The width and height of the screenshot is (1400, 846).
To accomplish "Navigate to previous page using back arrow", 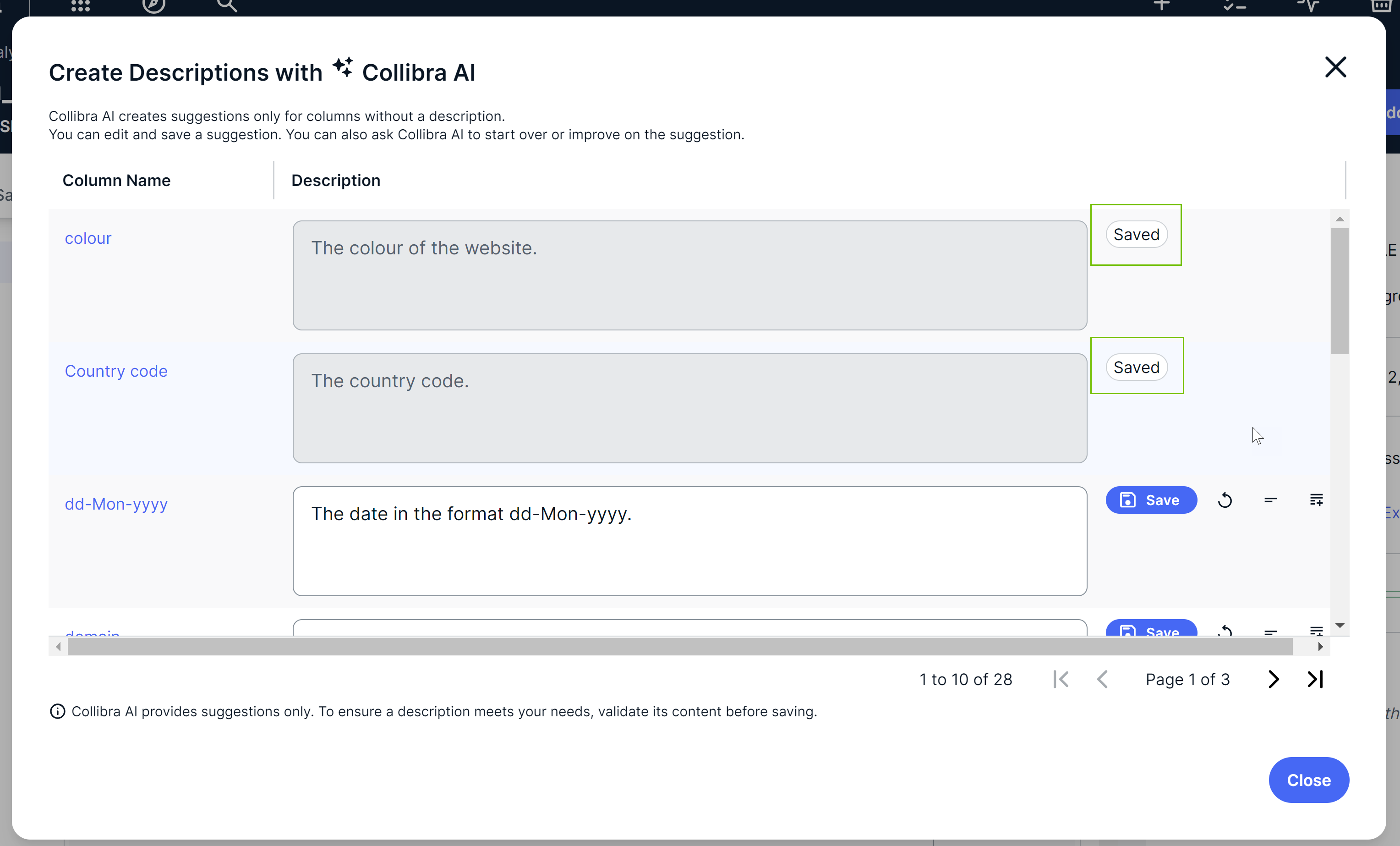I will (x=1101, y=679).
